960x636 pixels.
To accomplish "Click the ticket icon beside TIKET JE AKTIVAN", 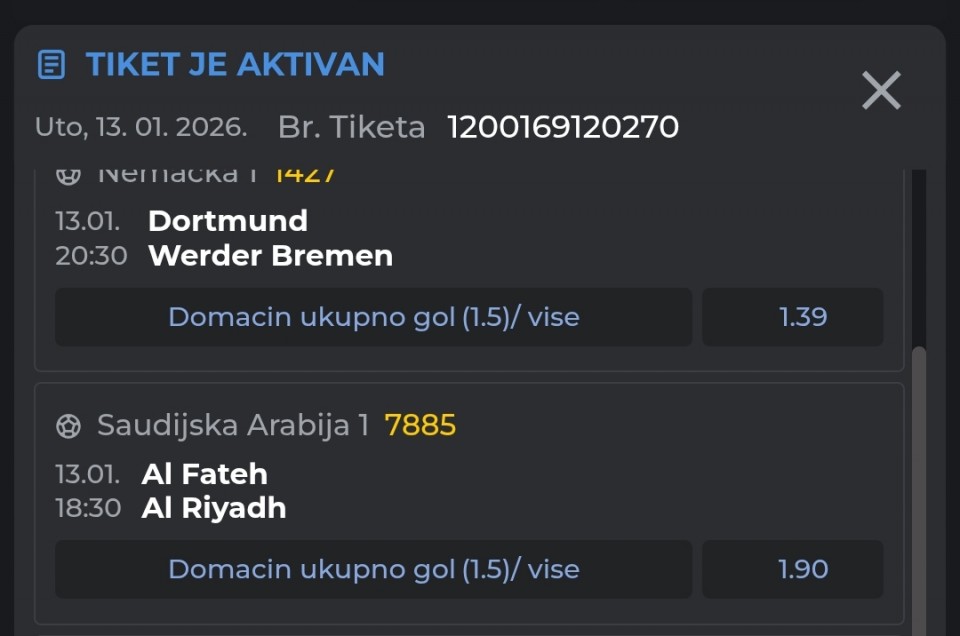I will (51, 65).
